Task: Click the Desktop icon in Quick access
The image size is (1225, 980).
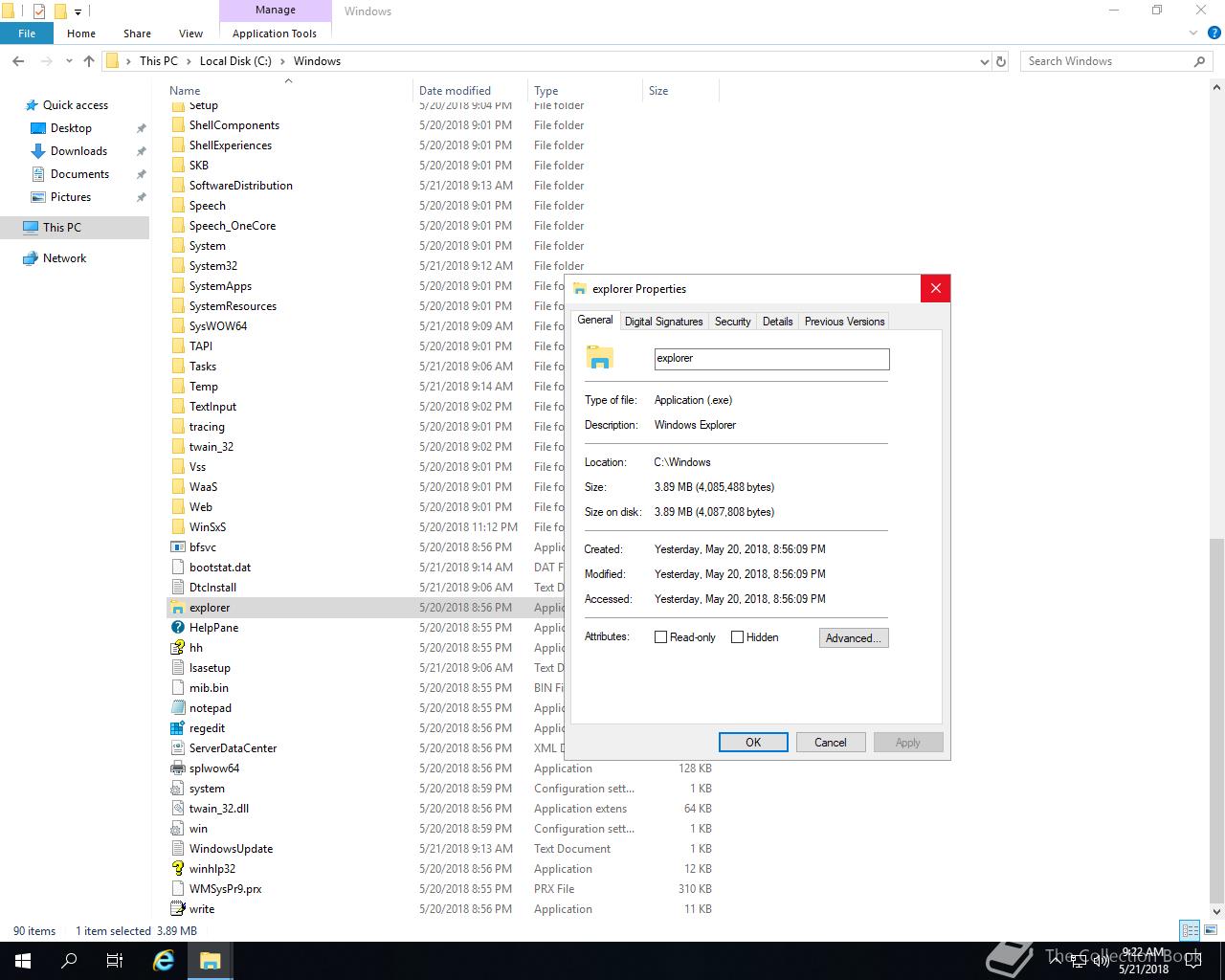Action: tap(38, 128)
